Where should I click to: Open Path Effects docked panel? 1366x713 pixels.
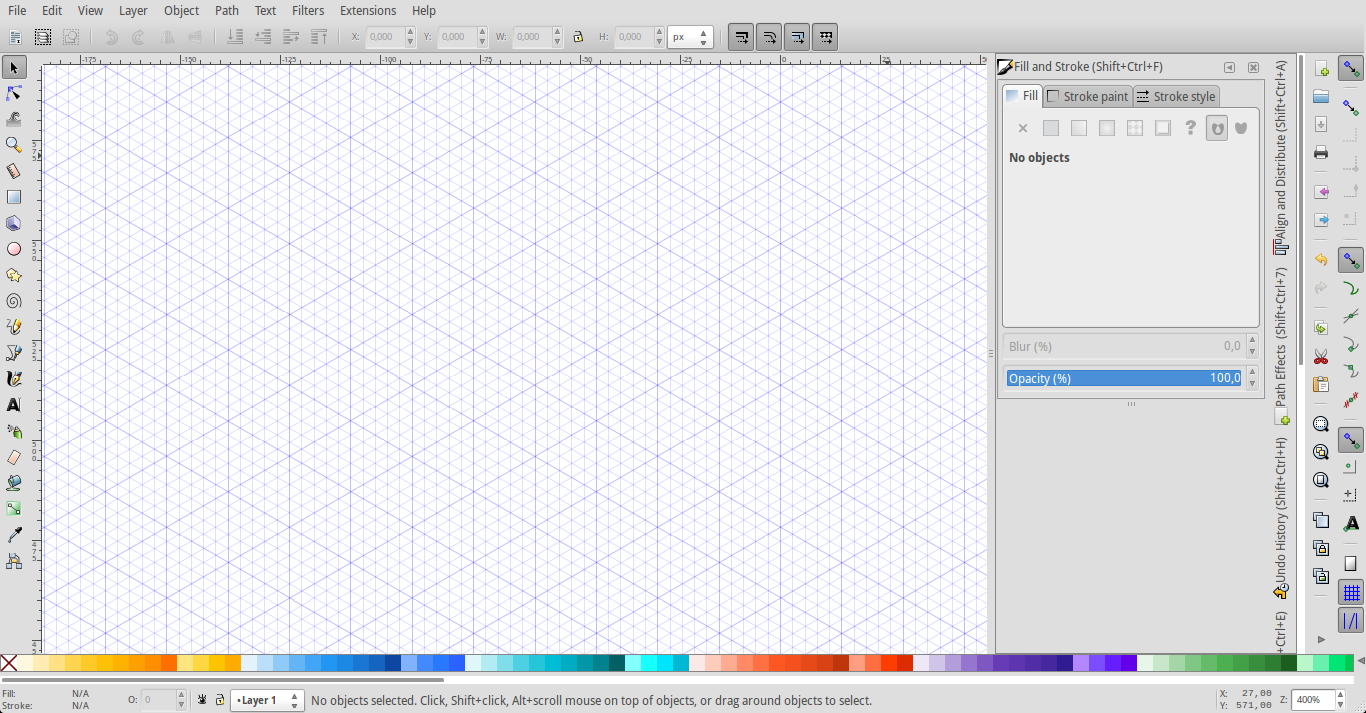click(x=1281, y=346)
